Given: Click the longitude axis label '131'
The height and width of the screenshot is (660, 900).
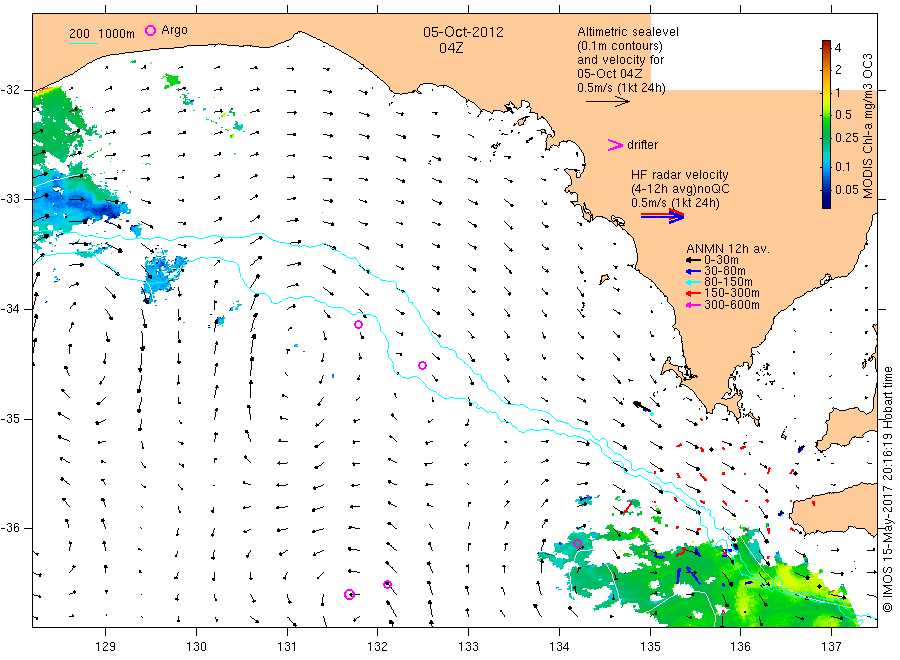Looking at the screenshot, I should point(287,647).
